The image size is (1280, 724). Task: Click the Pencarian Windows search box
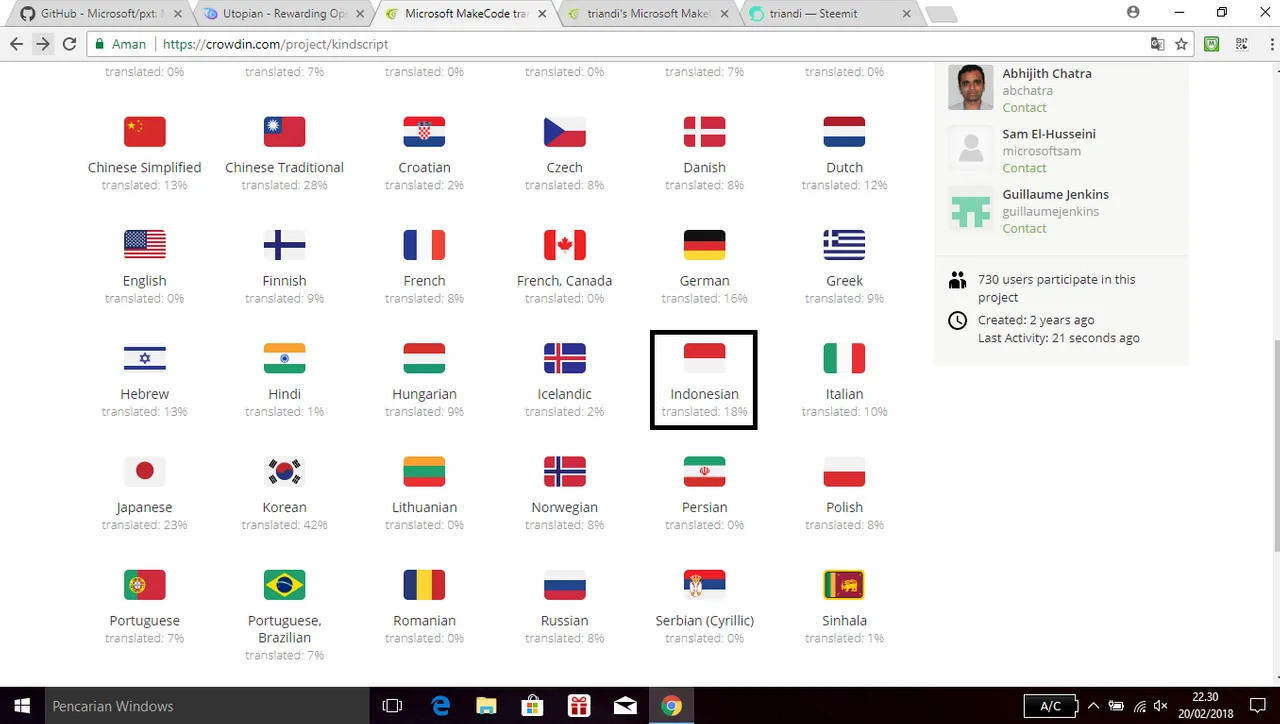[x=205, y=706]
